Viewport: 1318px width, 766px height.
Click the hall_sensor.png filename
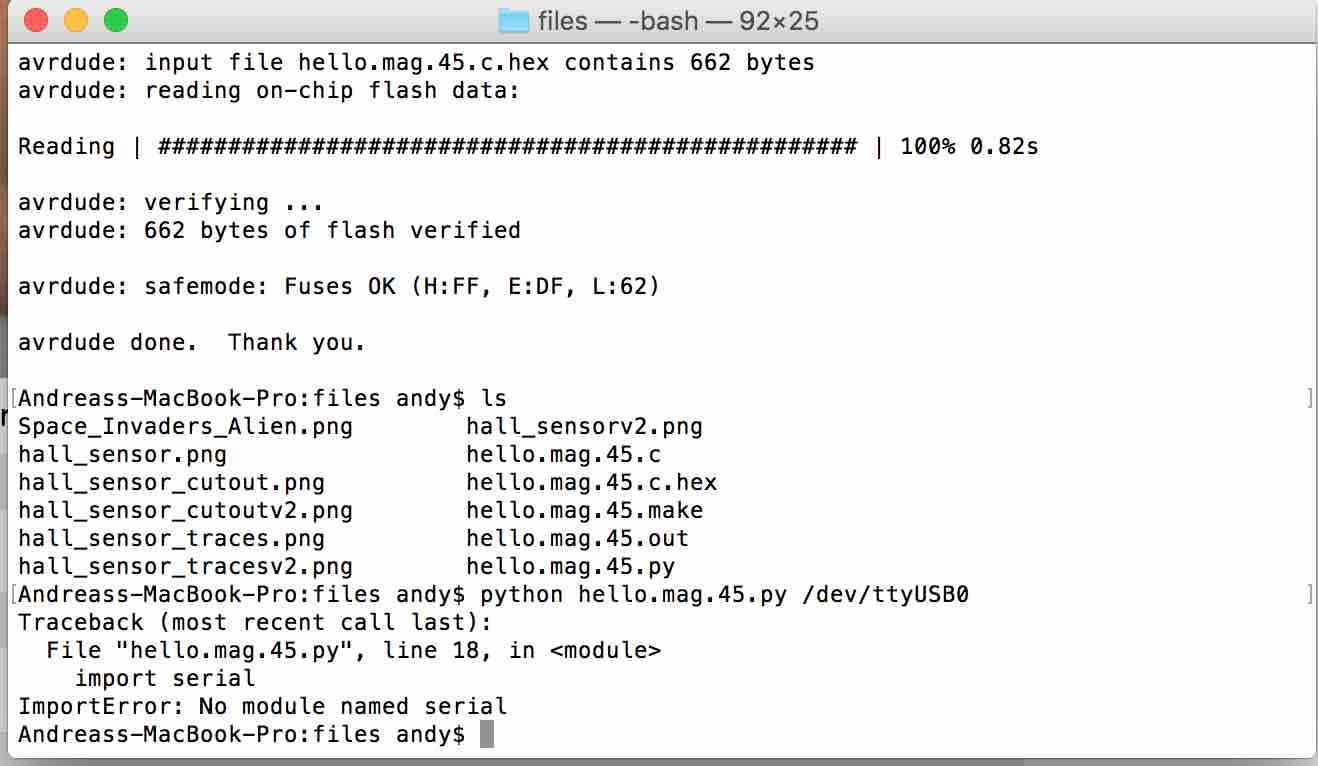click(x=122, y=455)
